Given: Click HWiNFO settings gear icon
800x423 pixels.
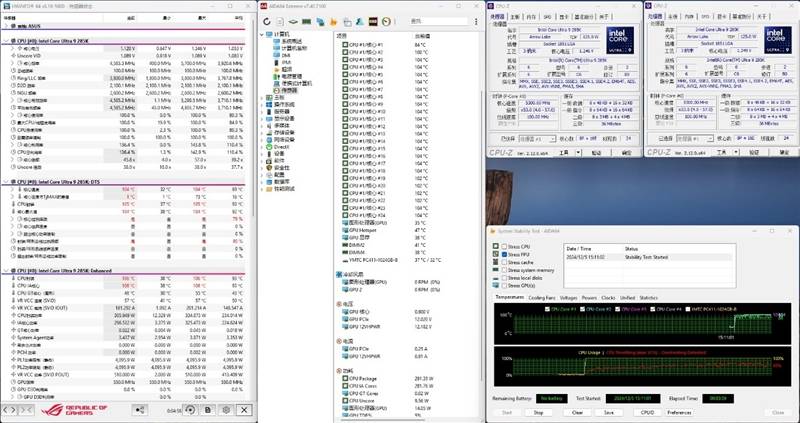Looking at the screenshot, I should pos(226,410).
